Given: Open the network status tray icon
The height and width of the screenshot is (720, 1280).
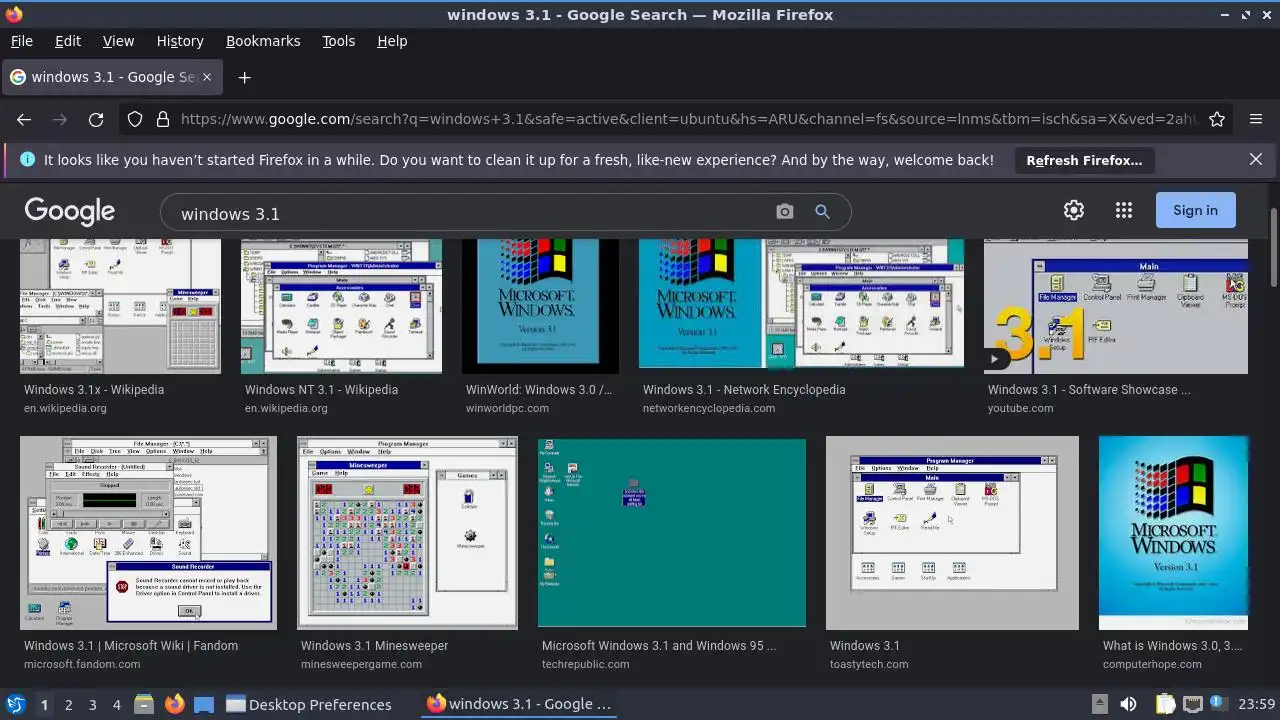Looking at the screenshot, I should (1192, 704).
